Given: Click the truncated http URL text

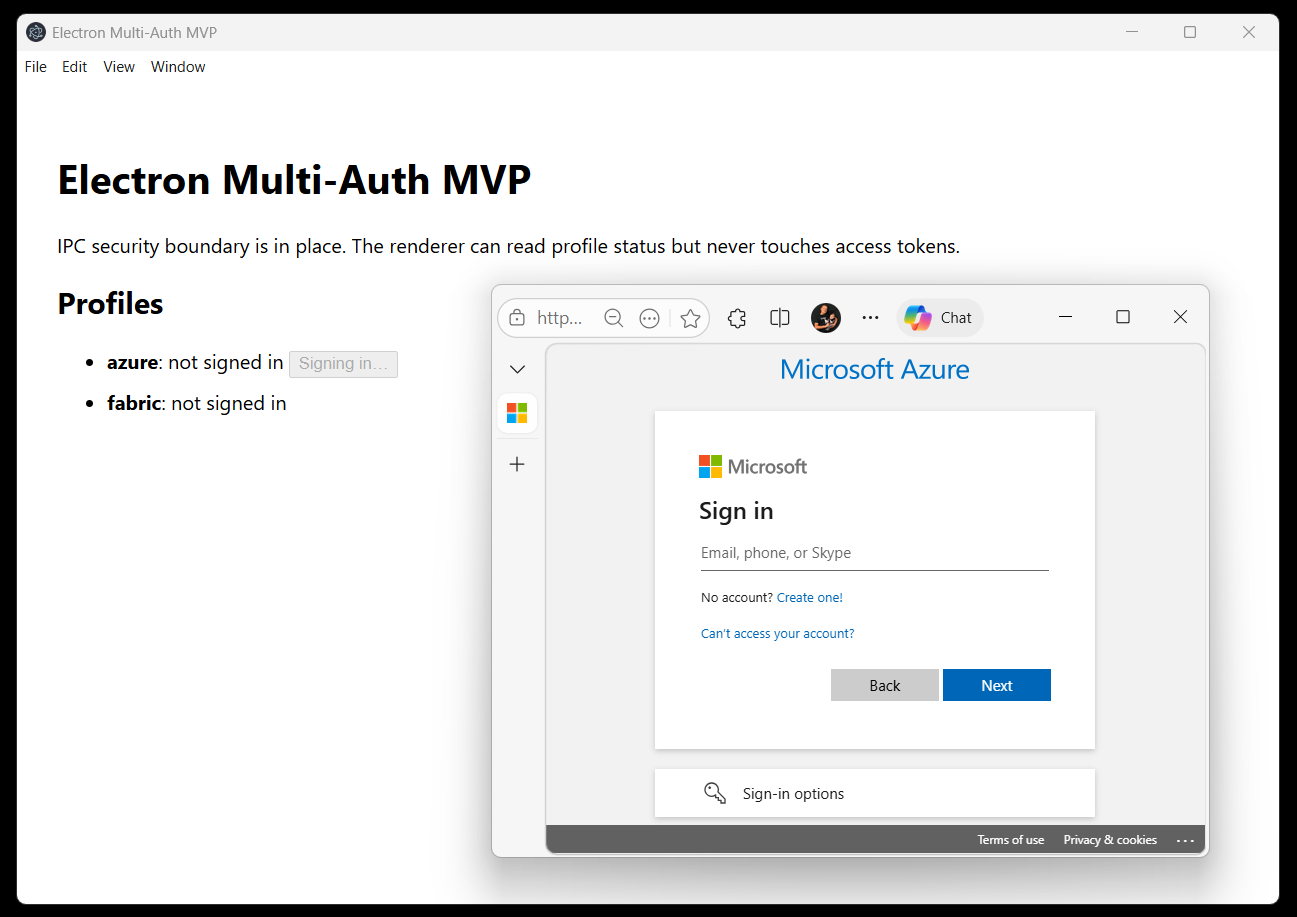Looking at the screenshot, I should point(560,318).
